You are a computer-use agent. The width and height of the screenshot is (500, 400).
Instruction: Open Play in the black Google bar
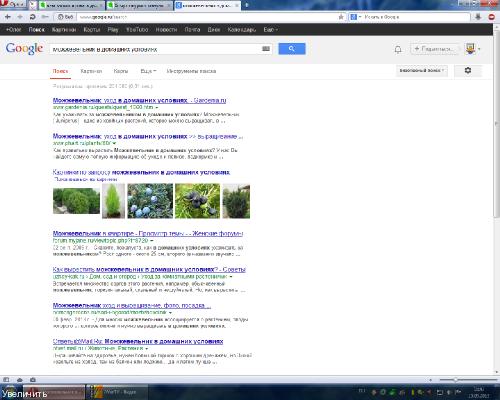(113, 30)
